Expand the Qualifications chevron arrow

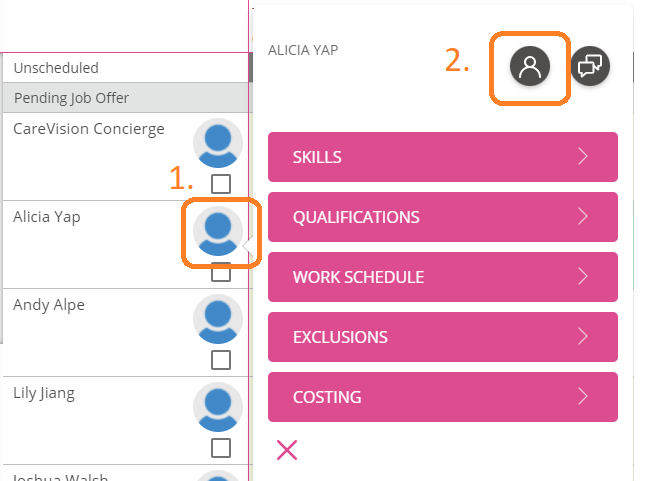(583, 217)
